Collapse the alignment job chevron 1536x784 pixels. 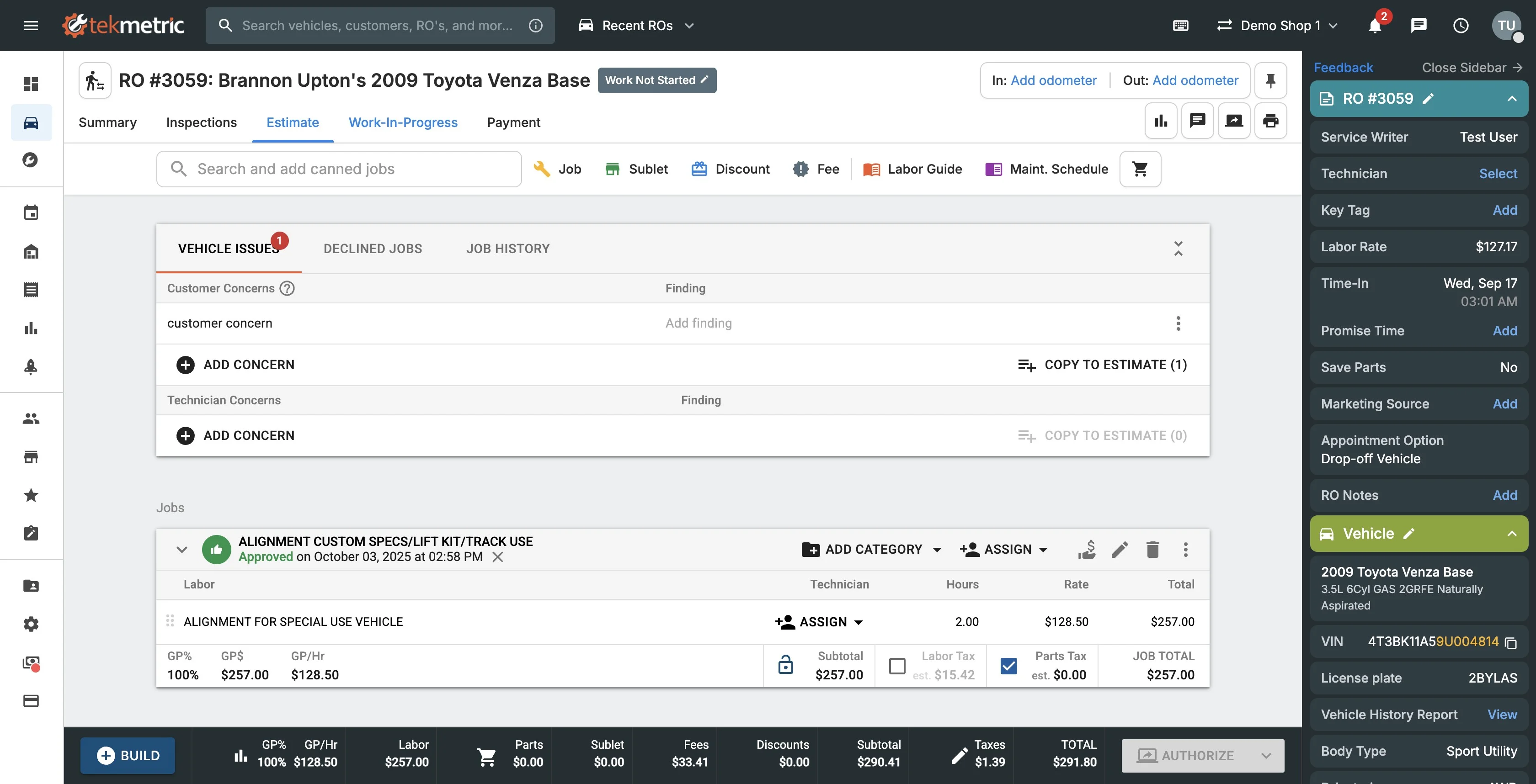[181, 549]
